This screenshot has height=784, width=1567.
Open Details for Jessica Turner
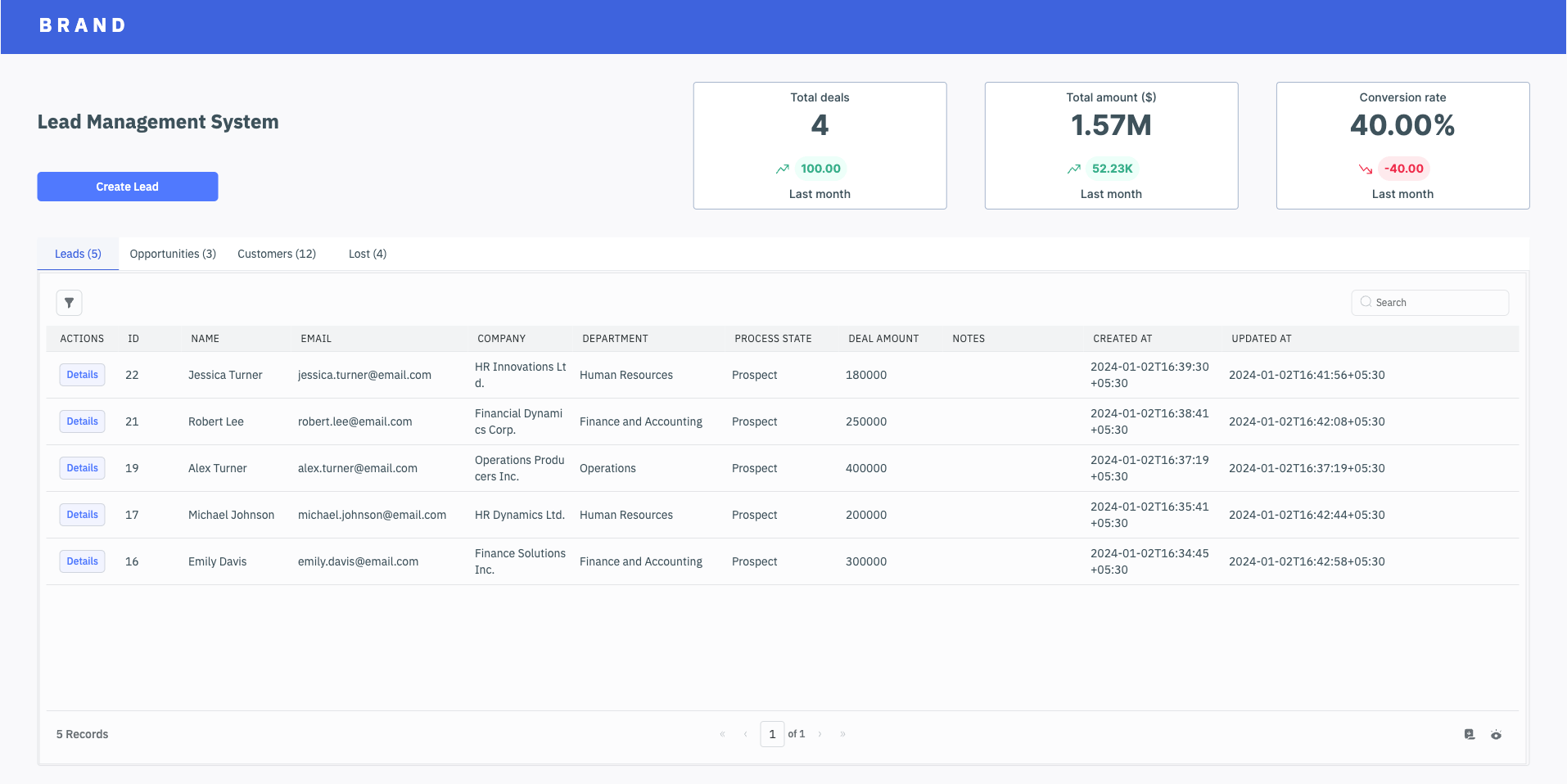[x=82, y=375]
